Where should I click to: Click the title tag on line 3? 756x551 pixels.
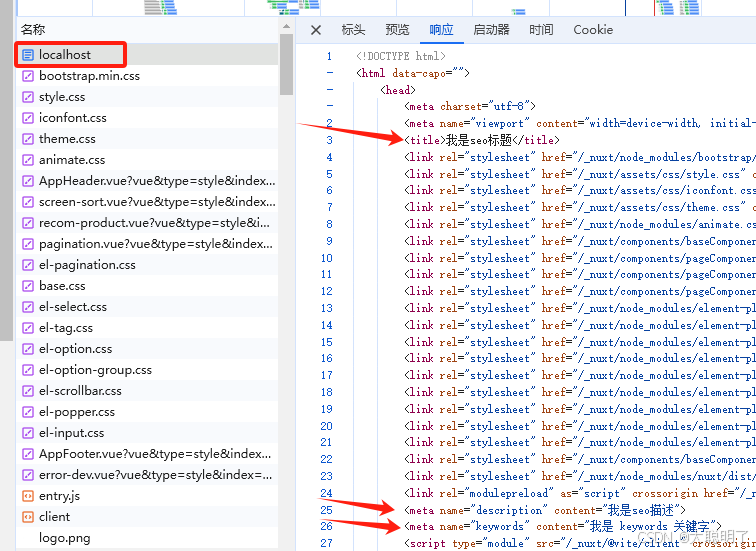tap(482, 140)
